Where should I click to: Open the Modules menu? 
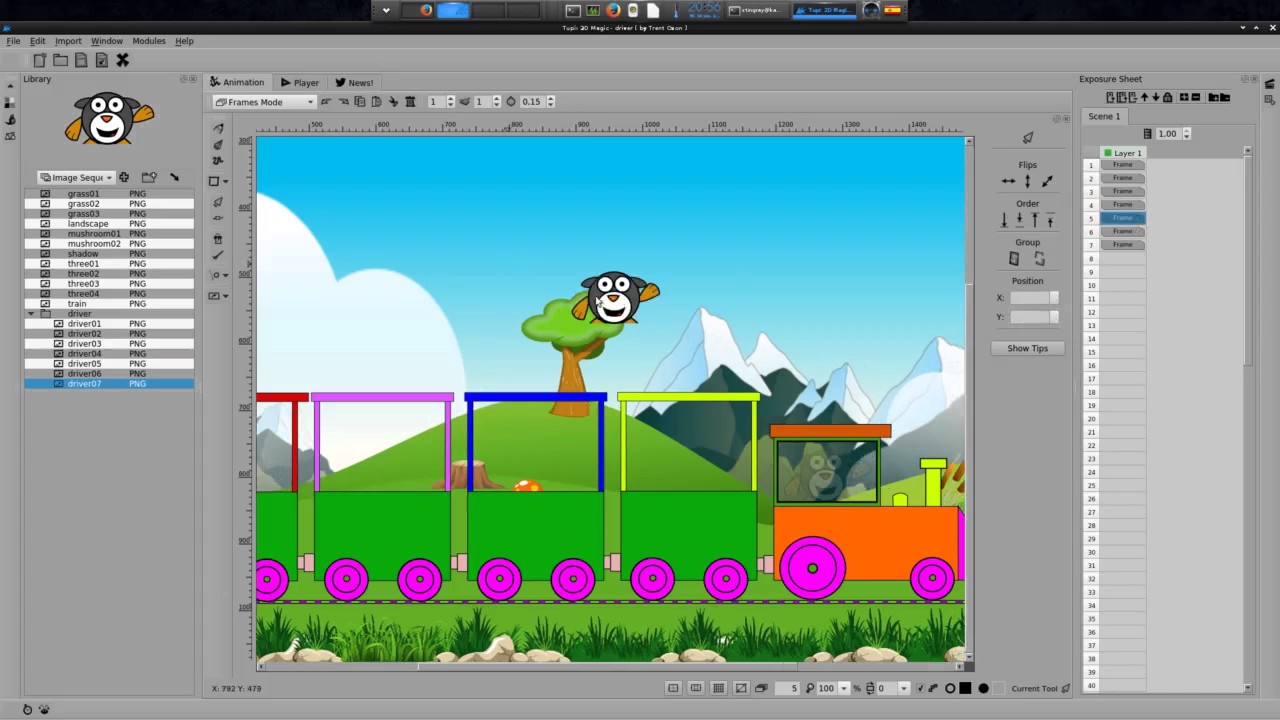pos(149,41)
